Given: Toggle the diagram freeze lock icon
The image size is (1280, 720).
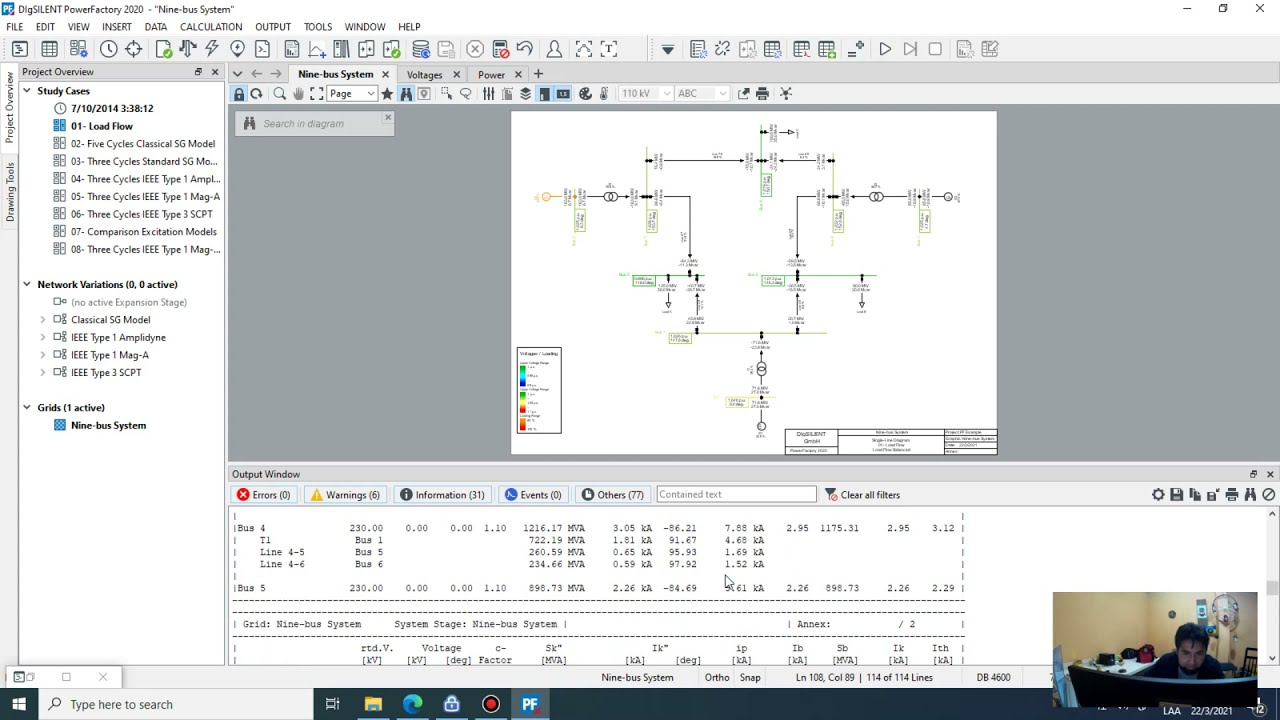Looking at the screenshot, I should 239,94.
